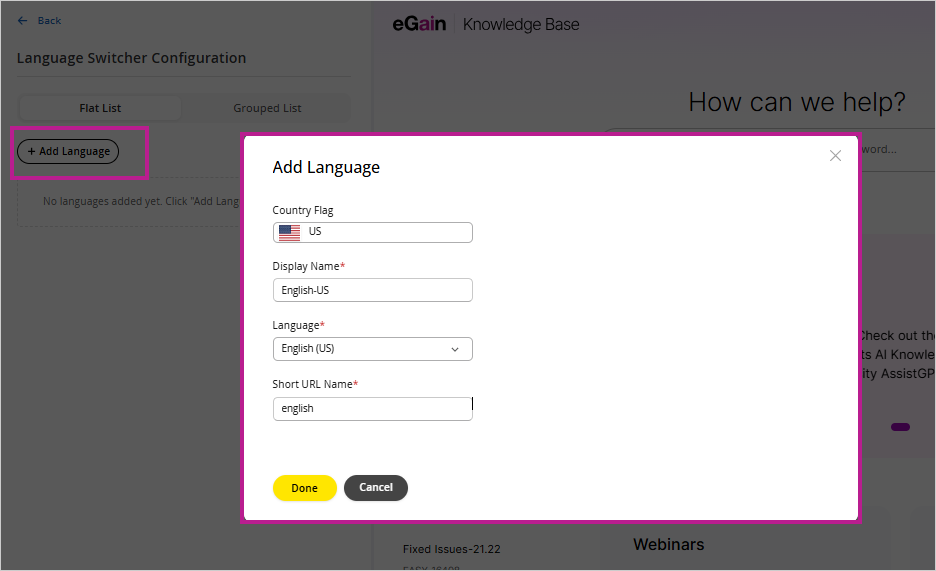
Task: Close the Add Language dialog
Action: click(x=835, y=156)
